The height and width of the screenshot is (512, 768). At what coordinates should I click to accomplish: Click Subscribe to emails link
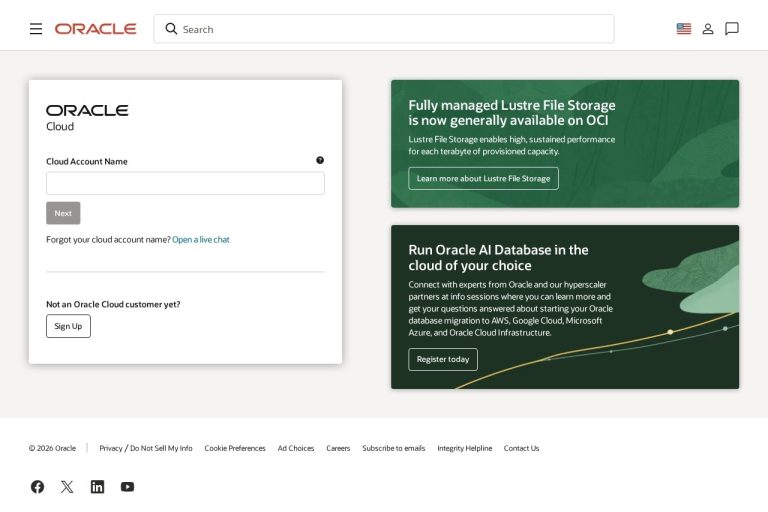point(394,448)
